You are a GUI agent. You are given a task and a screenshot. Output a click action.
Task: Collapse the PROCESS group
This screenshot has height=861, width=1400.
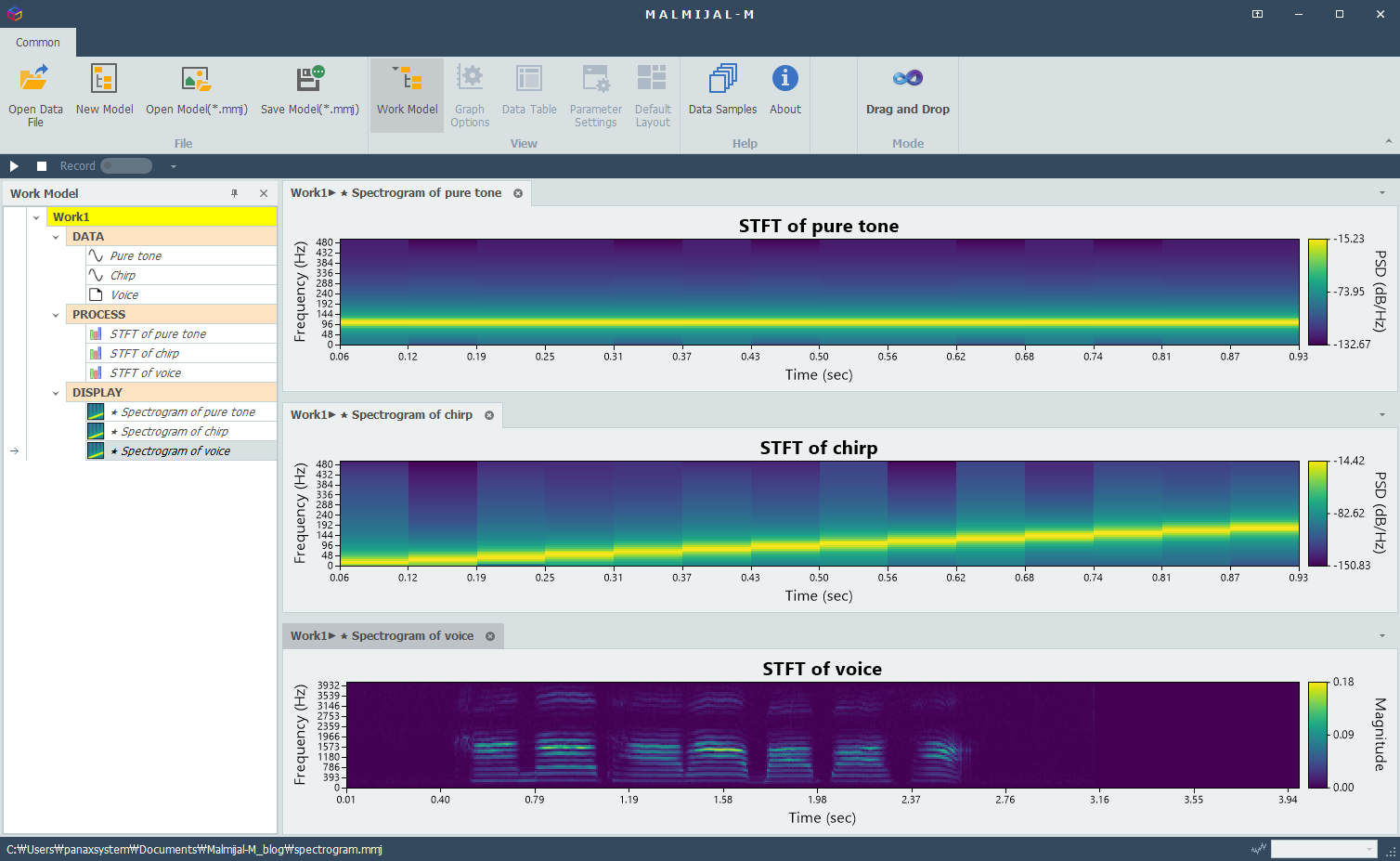click(56, 315)
